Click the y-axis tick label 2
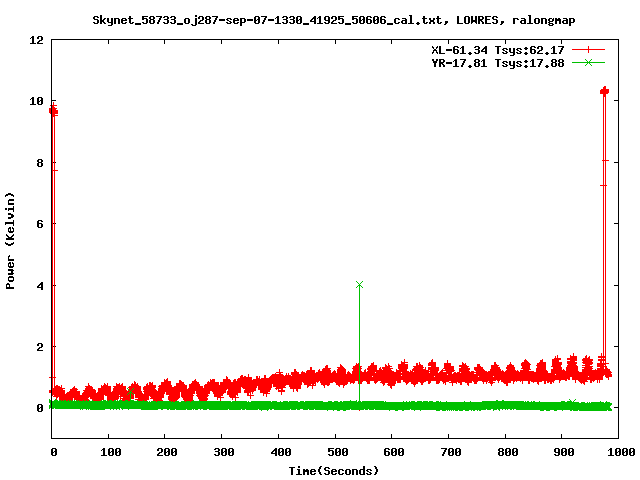The image size is (640, 480). pyautogui.click(x=40, y=347)
